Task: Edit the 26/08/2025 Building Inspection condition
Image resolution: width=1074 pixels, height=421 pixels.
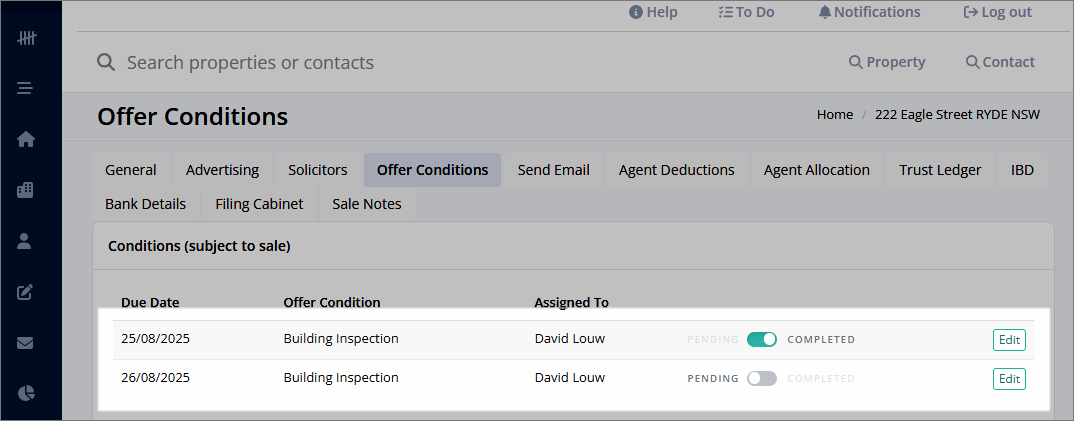Action: [x=1009, y=379]
